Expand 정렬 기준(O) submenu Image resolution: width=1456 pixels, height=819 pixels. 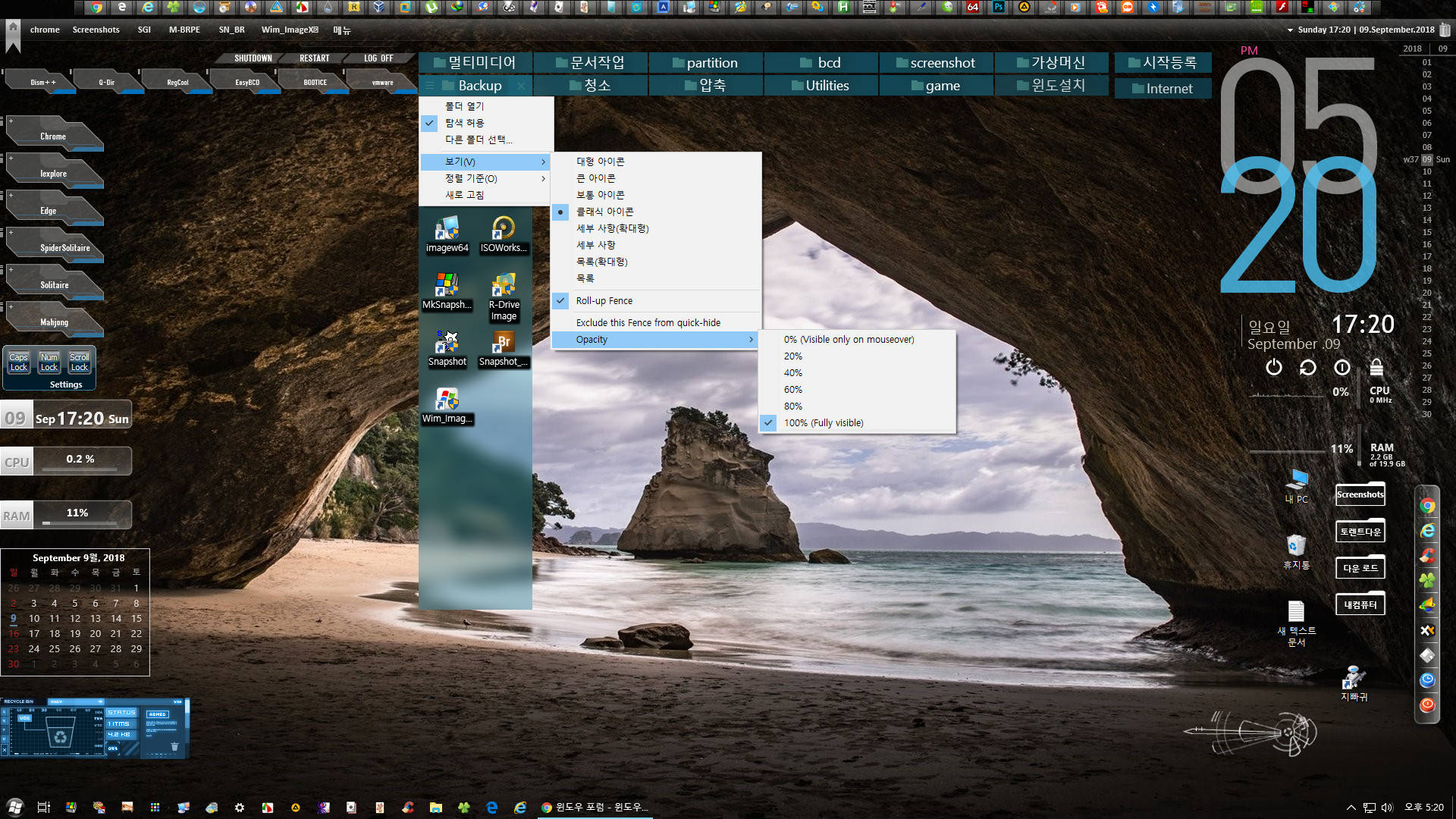click(485, 179)
